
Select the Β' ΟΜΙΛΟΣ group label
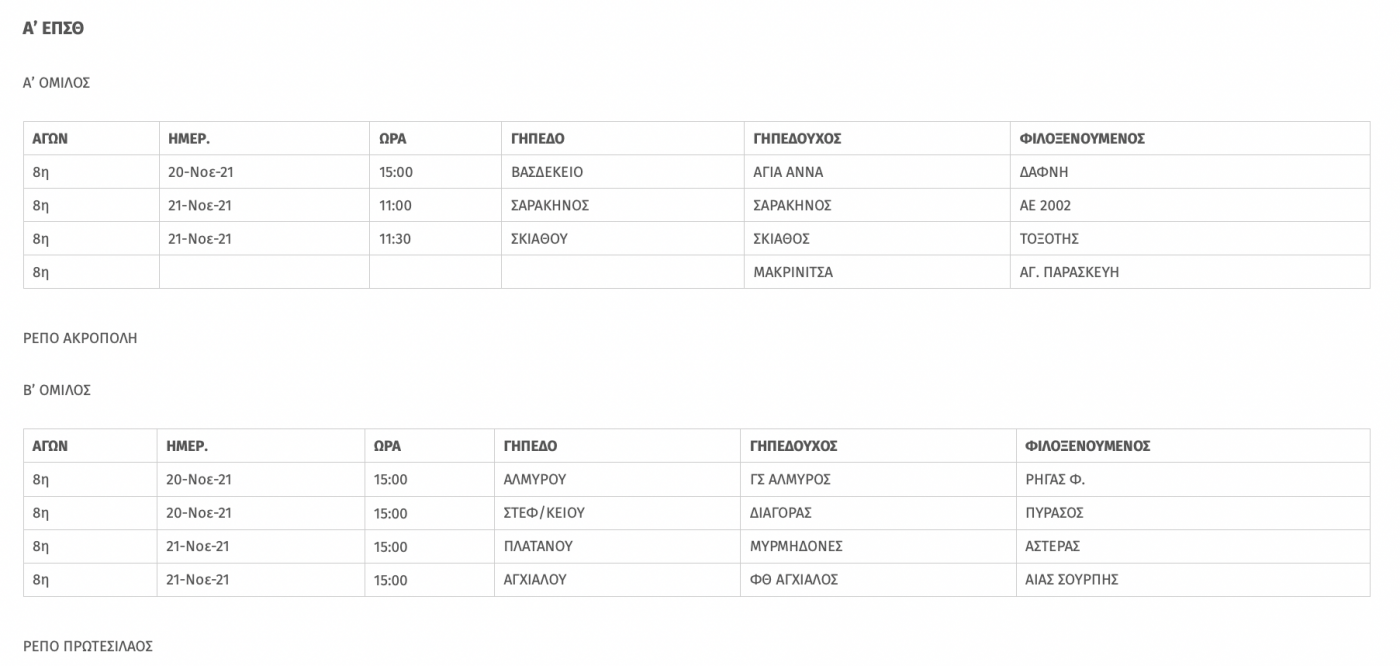57,390
